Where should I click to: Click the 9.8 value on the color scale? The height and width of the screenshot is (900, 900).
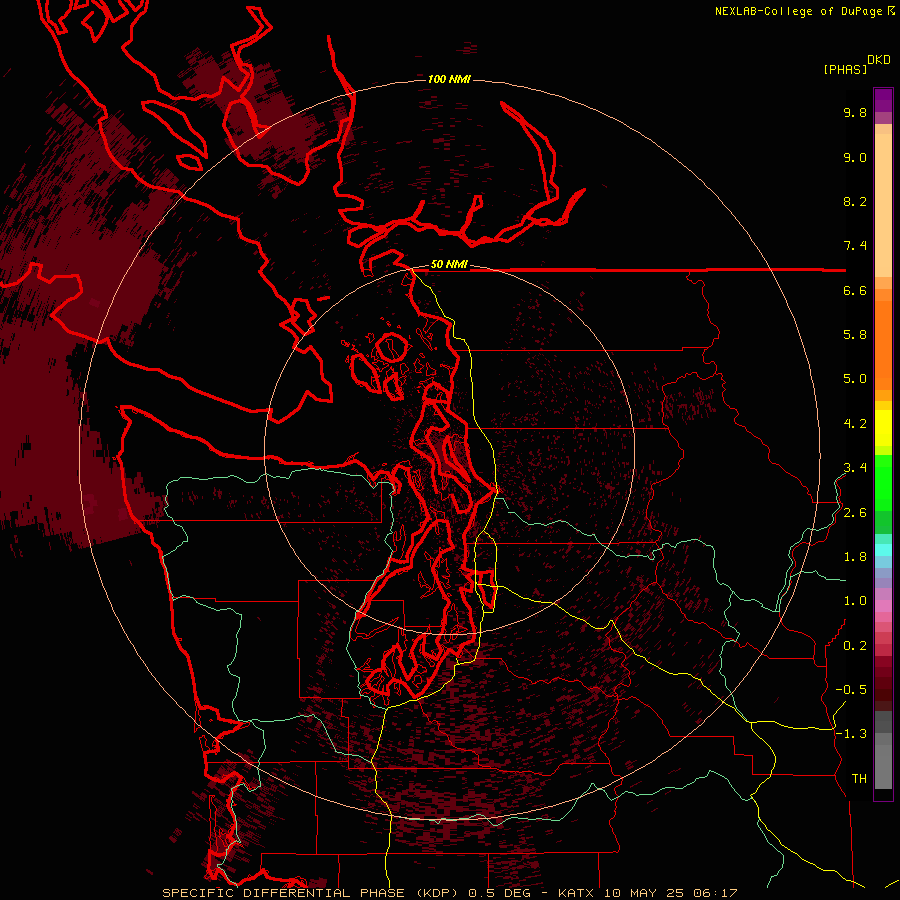click(855, 112)
